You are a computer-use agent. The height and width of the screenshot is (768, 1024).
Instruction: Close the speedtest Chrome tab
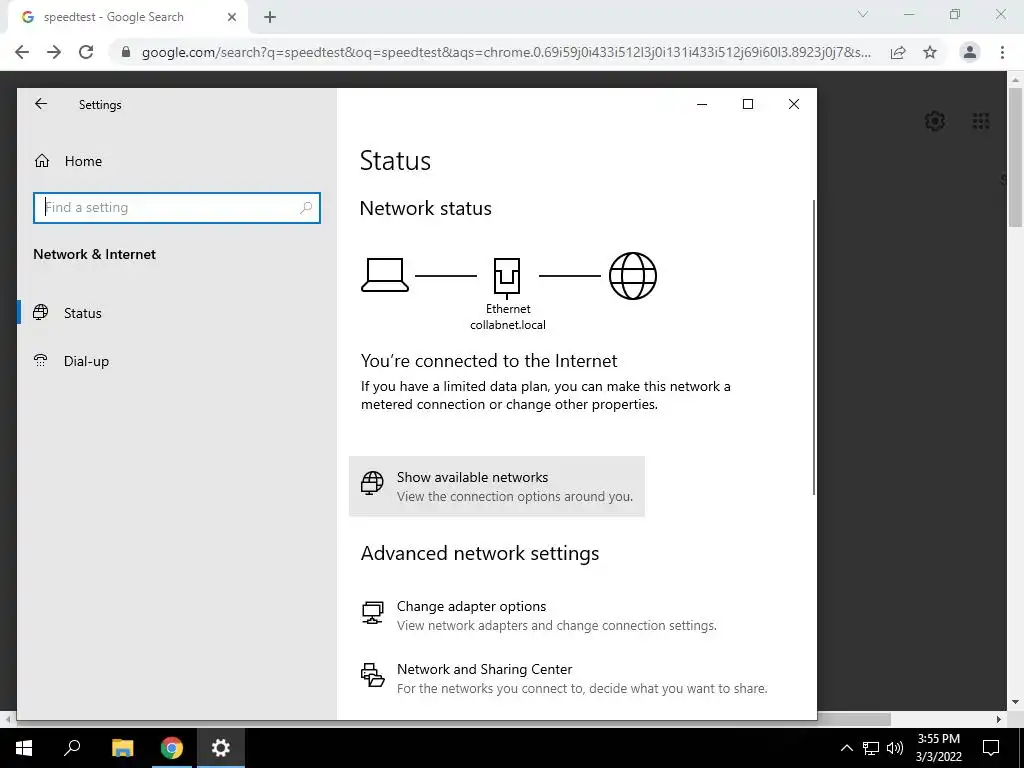[231, 17]
